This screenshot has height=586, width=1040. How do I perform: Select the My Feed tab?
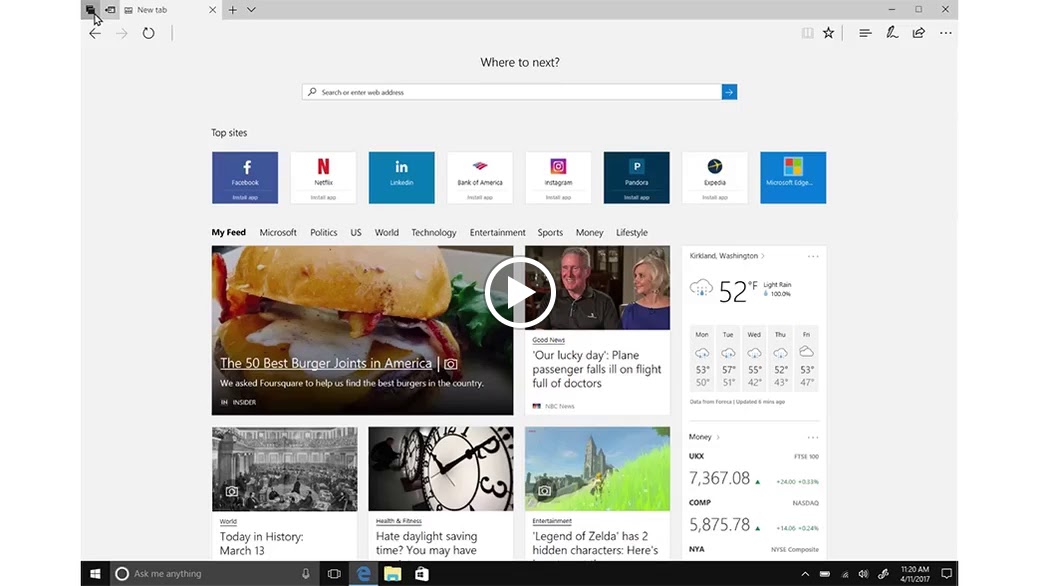point(228,233)
